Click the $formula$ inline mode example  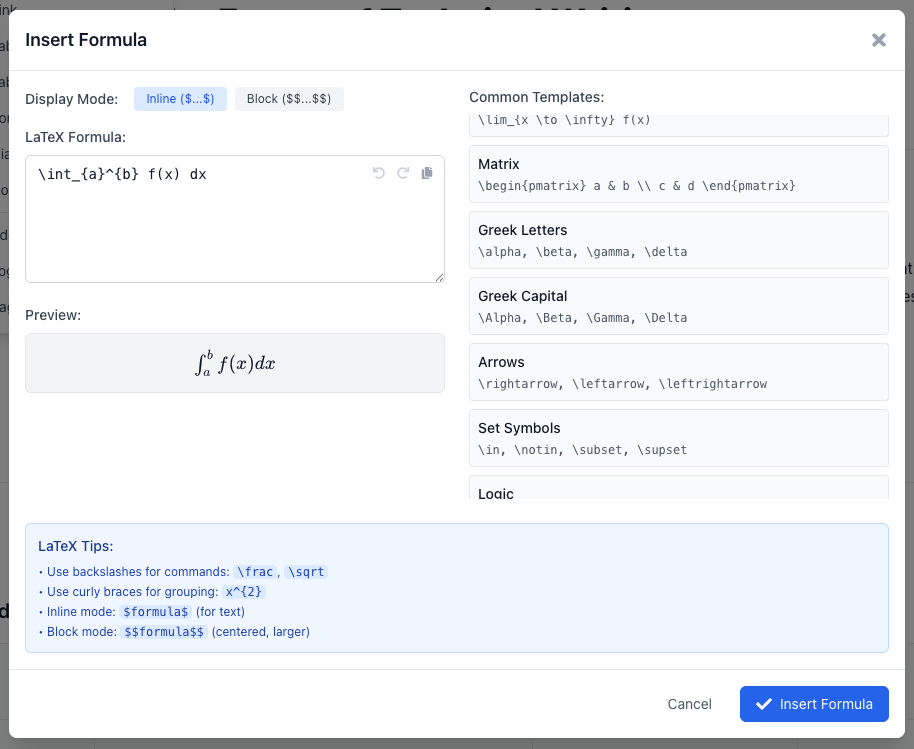pyautogui.click(x=156, y=611)
